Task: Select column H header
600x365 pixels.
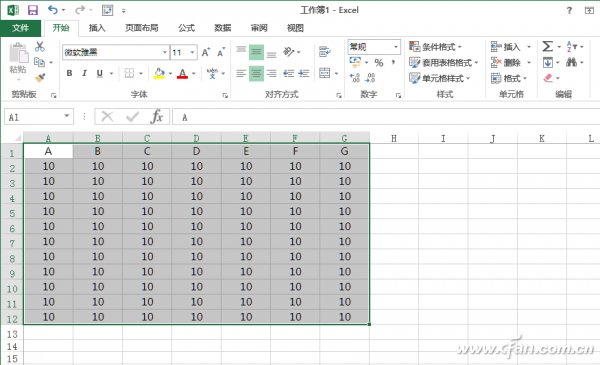Action: point(394,138)
